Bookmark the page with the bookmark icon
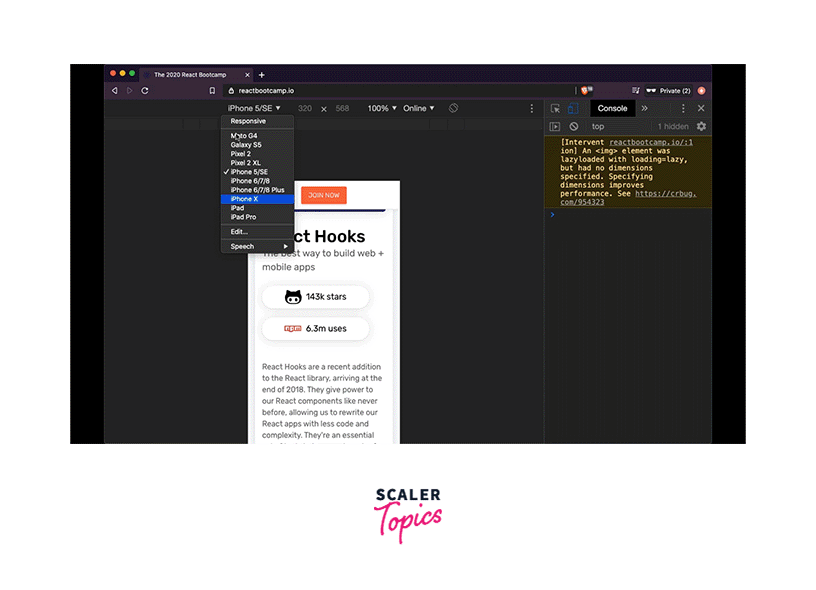The image size is (816, 590). [x=212, y=91]
